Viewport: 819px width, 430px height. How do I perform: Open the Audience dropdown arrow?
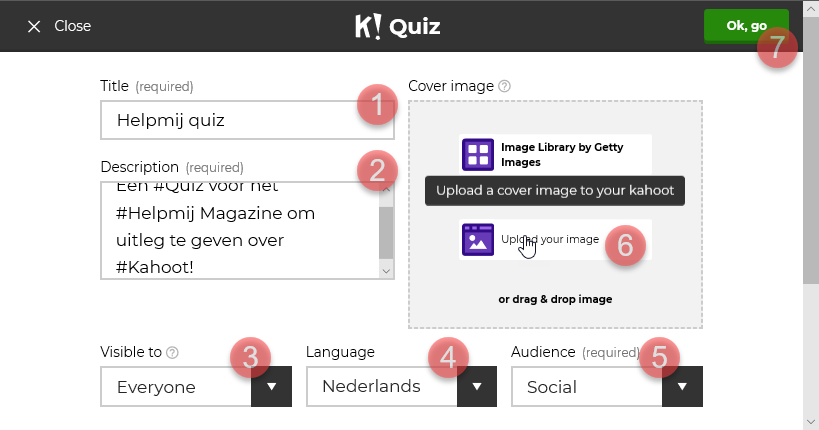point(682,387)
